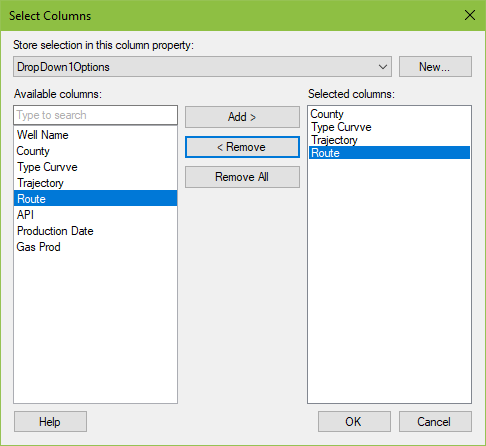This screenshot has height=446, width=486.
Task: Select County in Selected columns list
Action: click(389, 114)
